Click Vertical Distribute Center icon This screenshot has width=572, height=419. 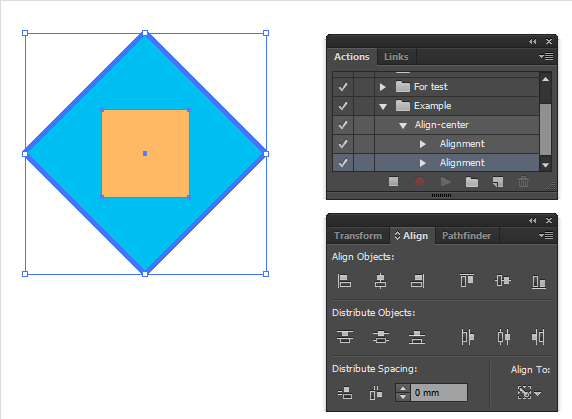381,337
